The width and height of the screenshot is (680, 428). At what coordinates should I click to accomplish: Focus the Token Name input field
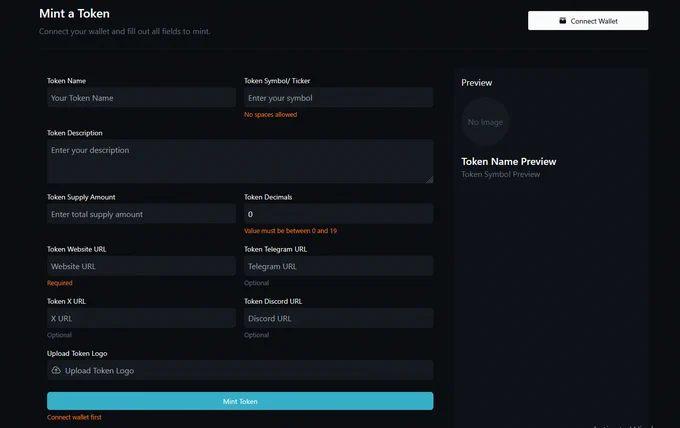[141, 98]
